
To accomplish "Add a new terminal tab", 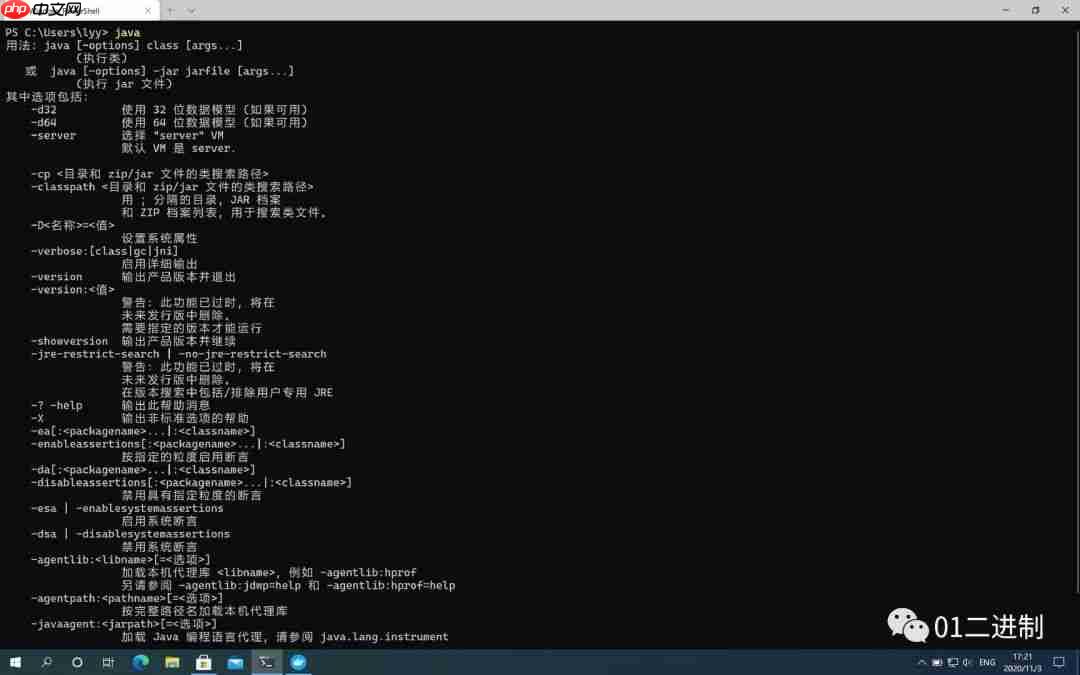I will click(171, 11).
